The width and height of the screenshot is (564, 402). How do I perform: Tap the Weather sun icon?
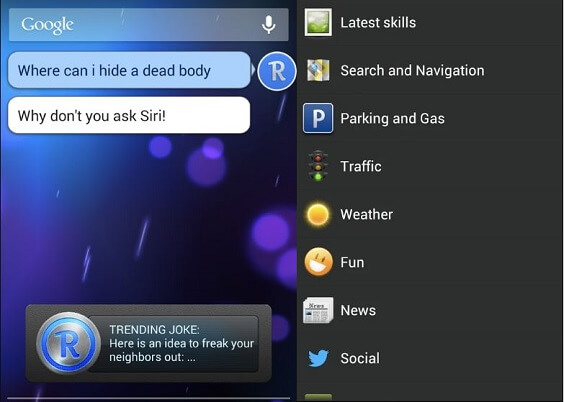pos(318,214)
